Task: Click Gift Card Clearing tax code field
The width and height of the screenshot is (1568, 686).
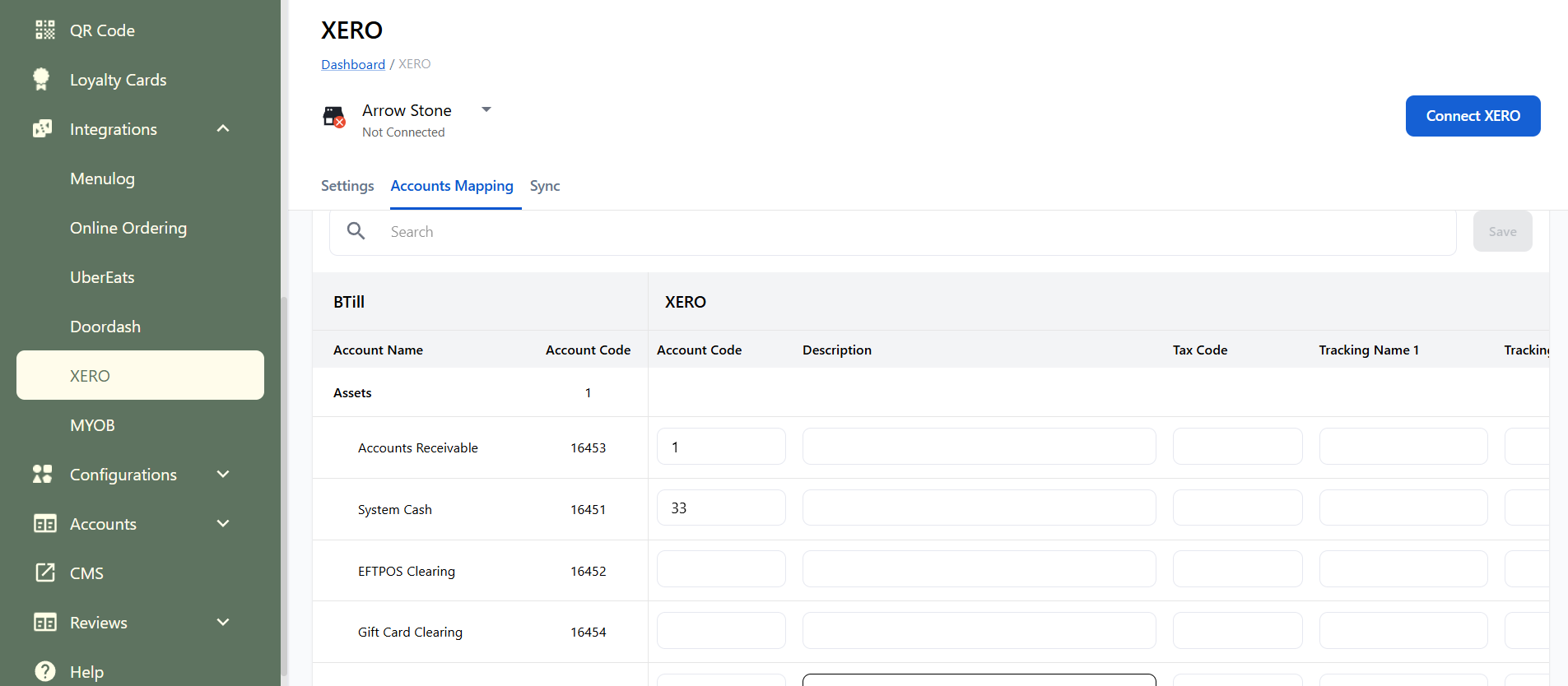Action: pyautogui.click(x=1237, y=630)
